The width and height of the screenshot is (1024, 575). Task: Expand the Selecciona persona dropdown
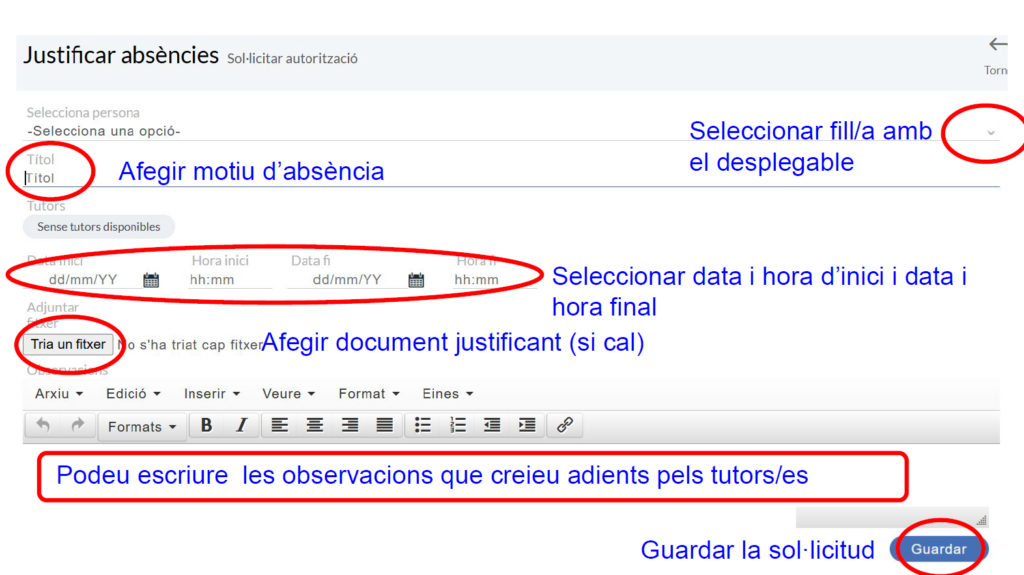click(990, 132)
